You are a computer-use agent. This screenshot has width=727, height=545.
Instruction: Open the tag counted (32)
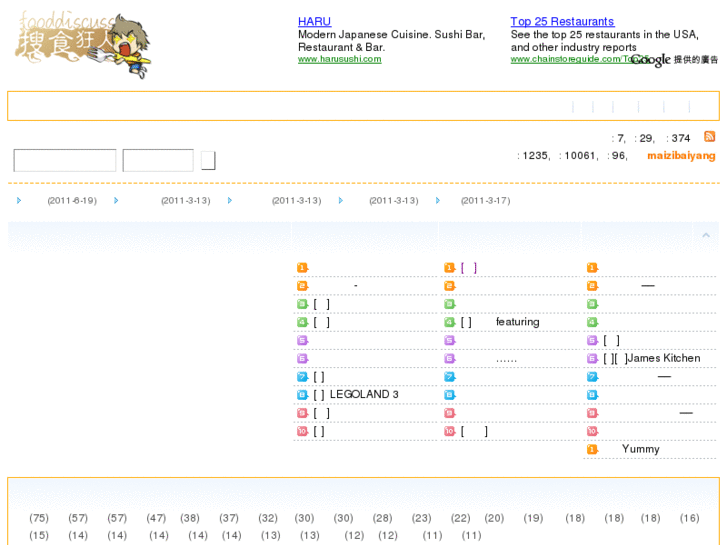(268, 518)
